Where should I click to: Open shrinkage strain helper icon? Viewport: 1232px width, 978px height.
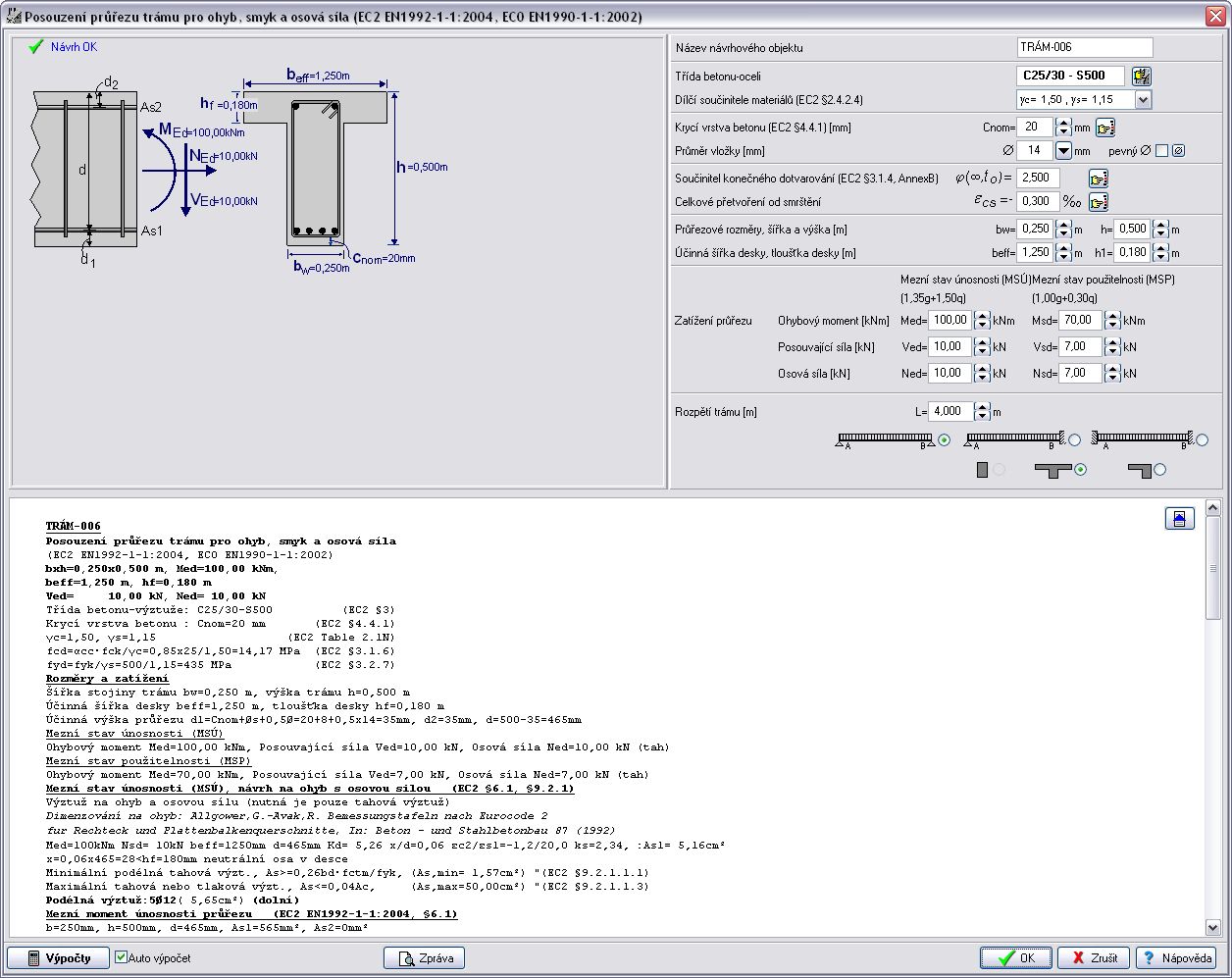[x=1099, y=202]
